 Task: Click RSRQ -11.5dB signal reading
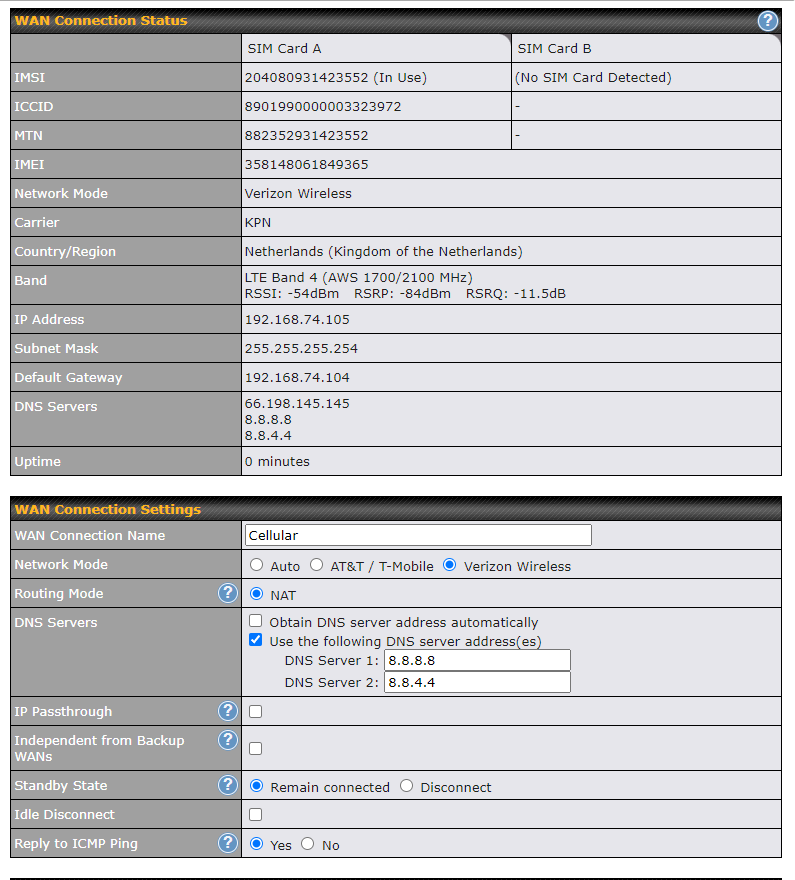[516, 294]
